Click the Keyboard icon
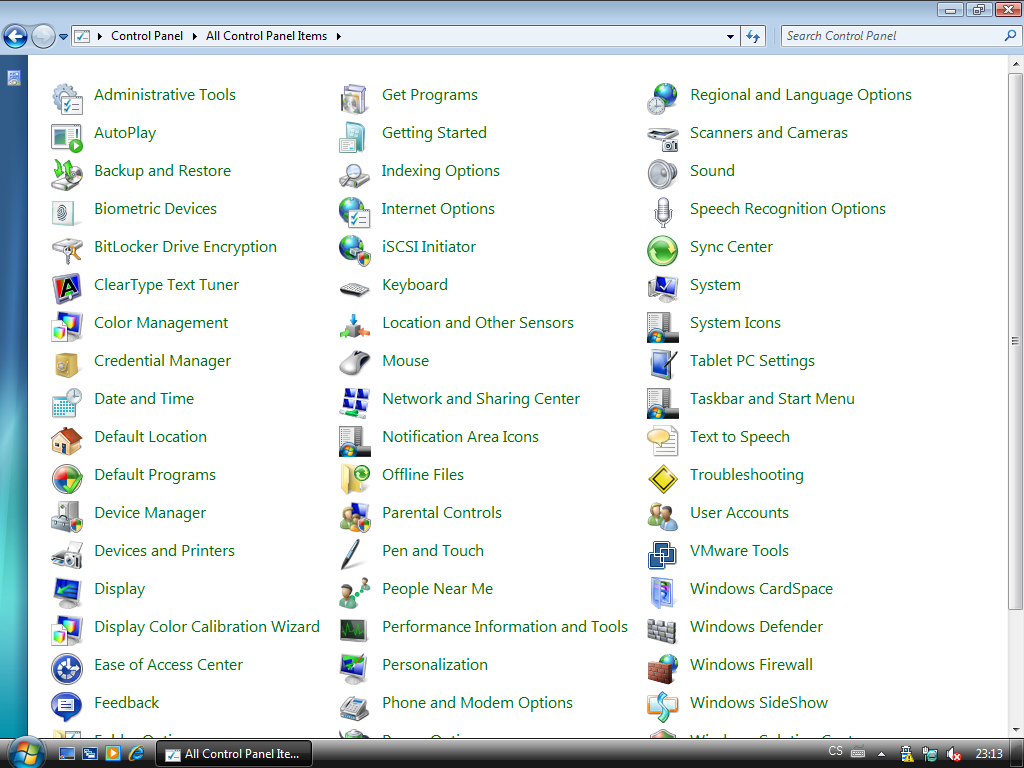Image resolution: width=1024 pixels, height=768 pixels. tap(355, 288)
